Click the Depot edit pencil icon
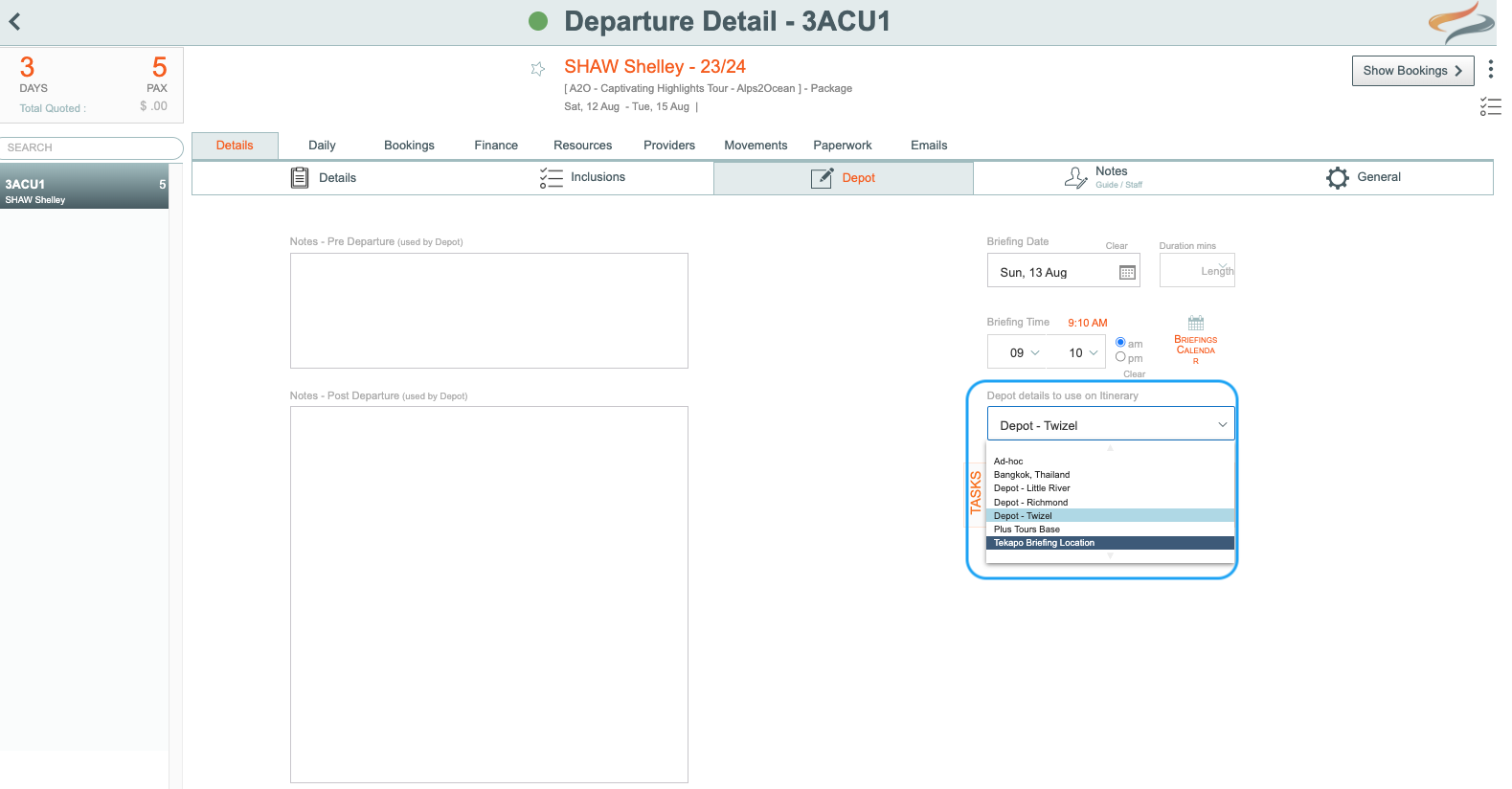 pos(822,178)
